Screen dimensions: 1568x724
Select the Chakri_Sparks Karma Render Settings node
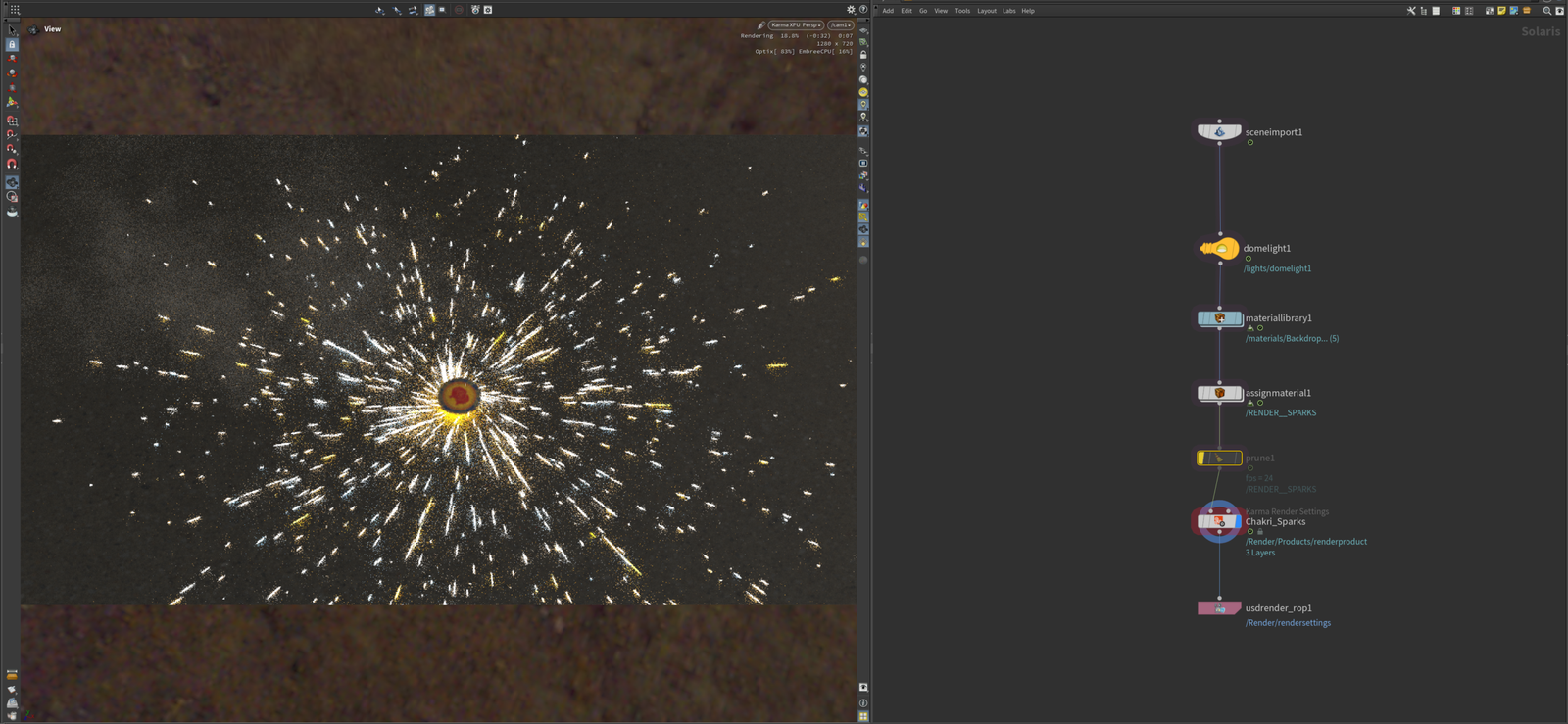click(x=1219, y=521)
